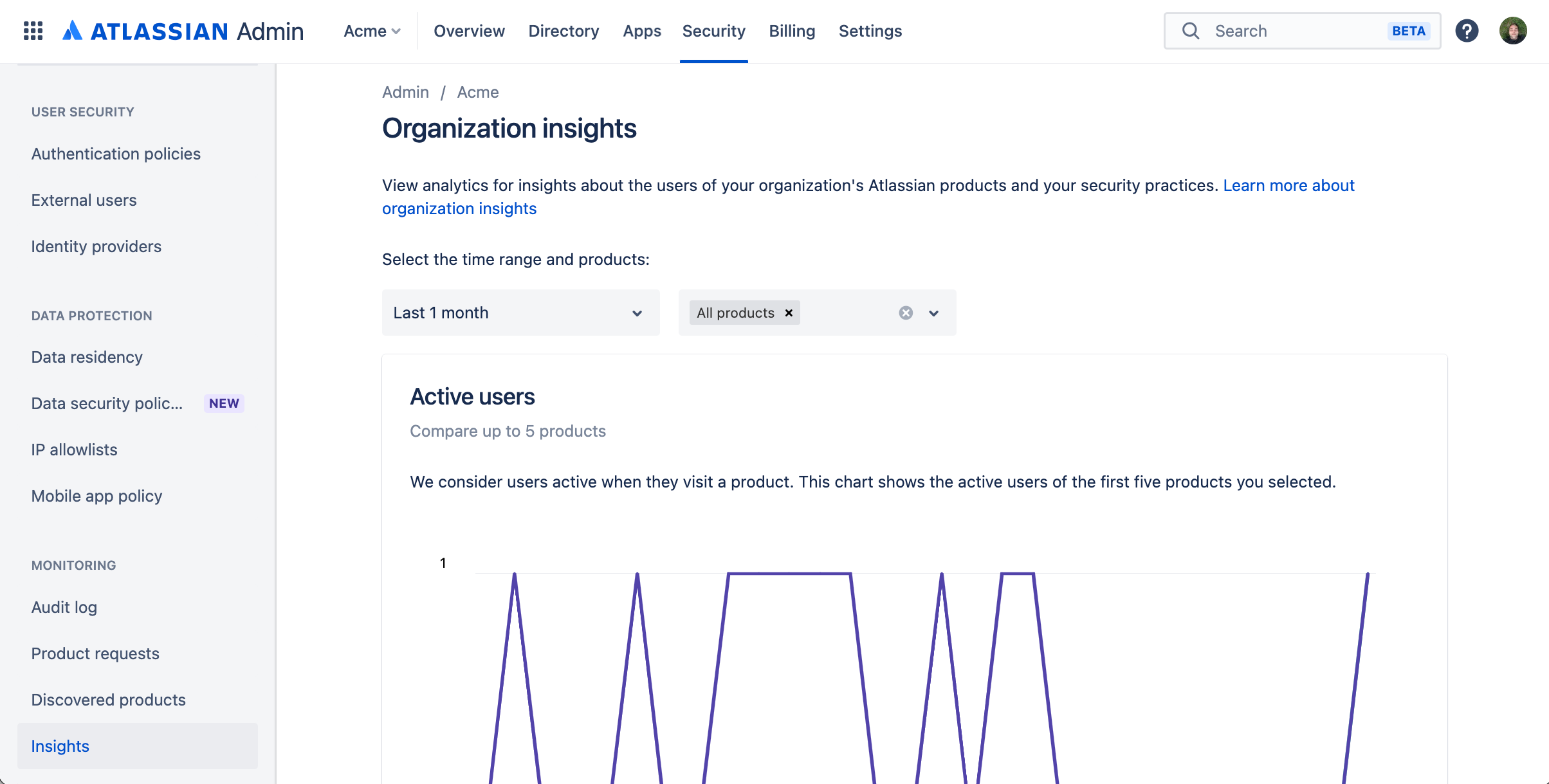This screenshot has width=1549, height=784.
Task: Open the Last 1 month dropdown
Action: pyautogui.click(x=520, y=313)
